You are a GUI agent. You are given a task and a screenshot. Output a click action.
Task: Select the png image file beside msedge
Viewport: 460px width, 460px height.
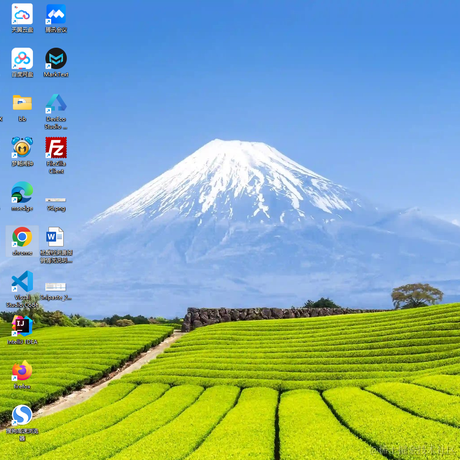(56, 204)
